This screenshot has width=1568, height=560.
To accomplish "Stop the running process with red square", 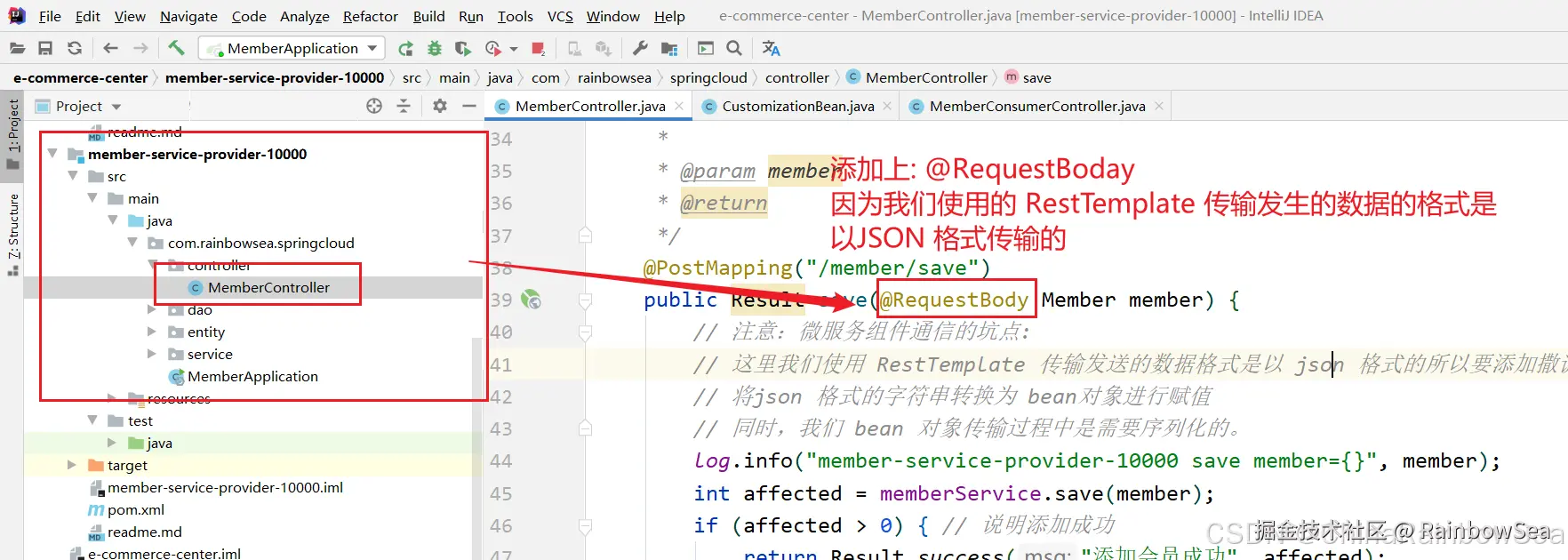I will 538,48.
